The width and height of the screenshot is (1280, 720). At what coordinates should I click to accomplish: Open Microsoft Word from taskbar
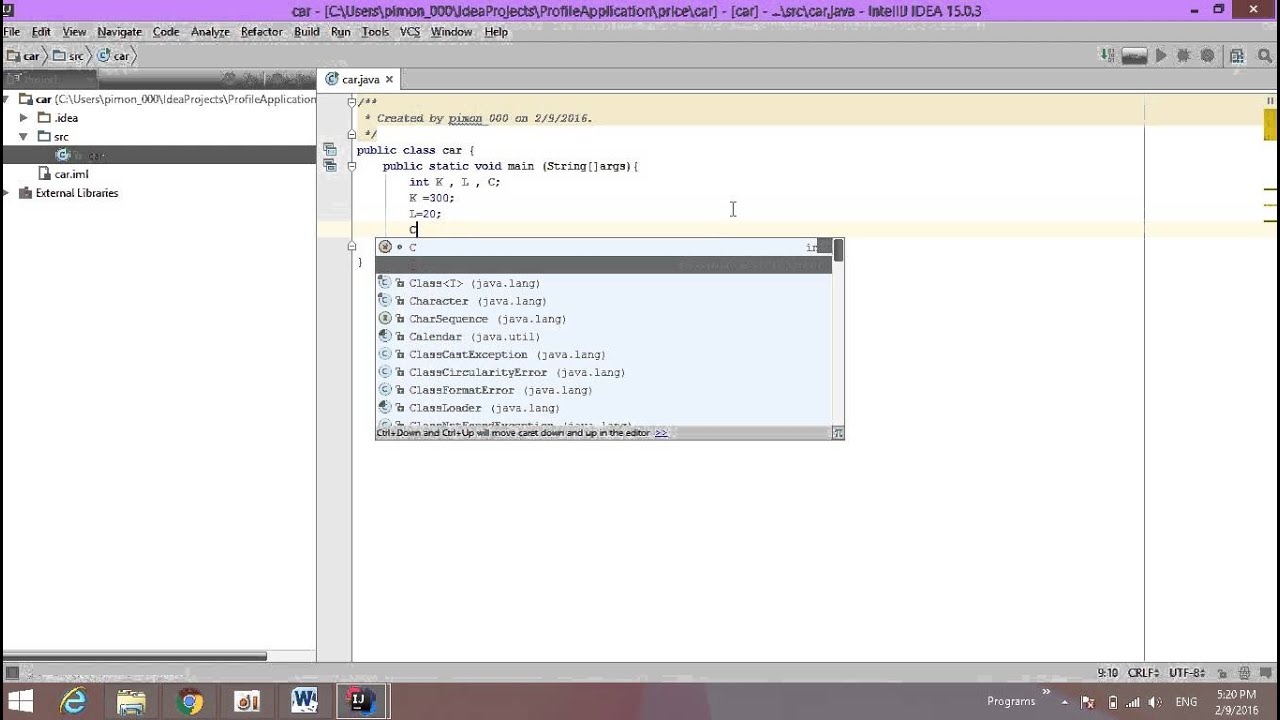pos(304,701)
